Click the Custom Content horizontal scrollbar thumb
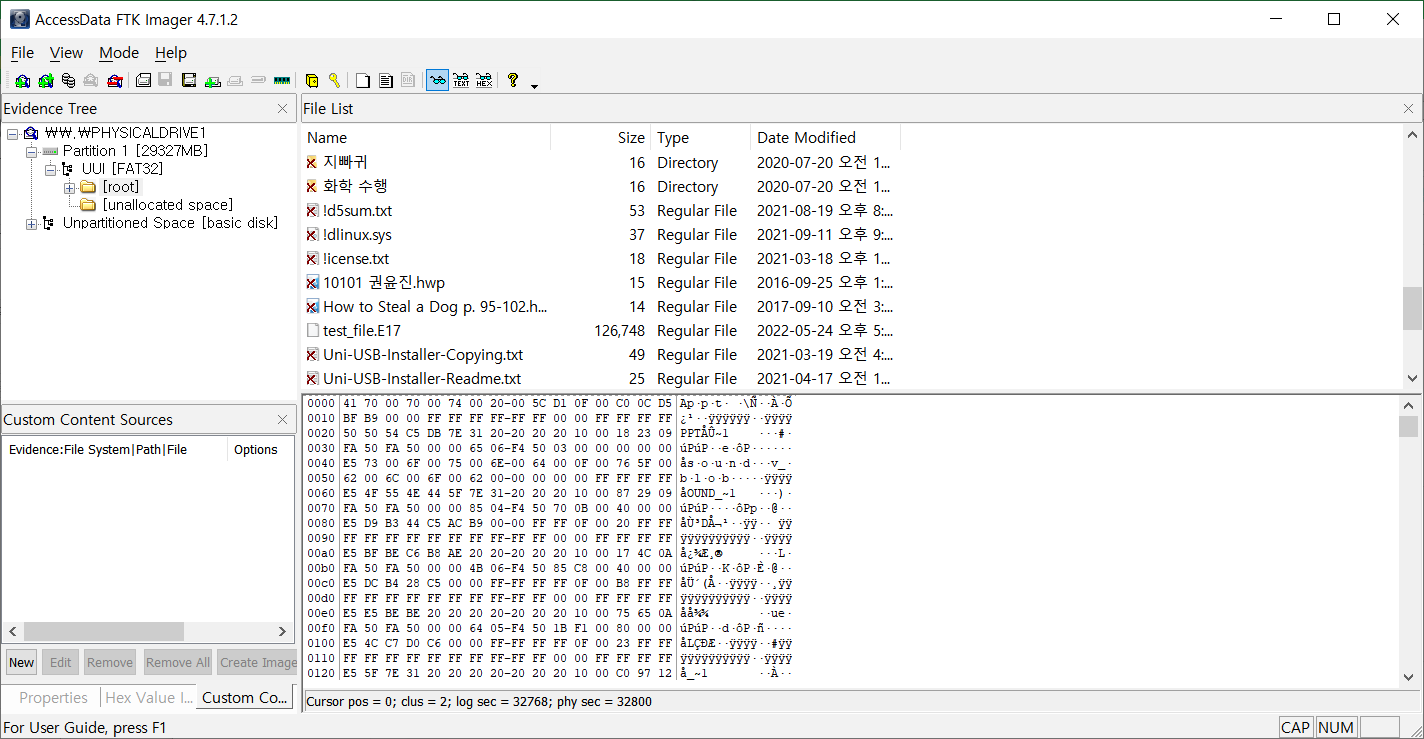1424x739 pixels. 104,632
